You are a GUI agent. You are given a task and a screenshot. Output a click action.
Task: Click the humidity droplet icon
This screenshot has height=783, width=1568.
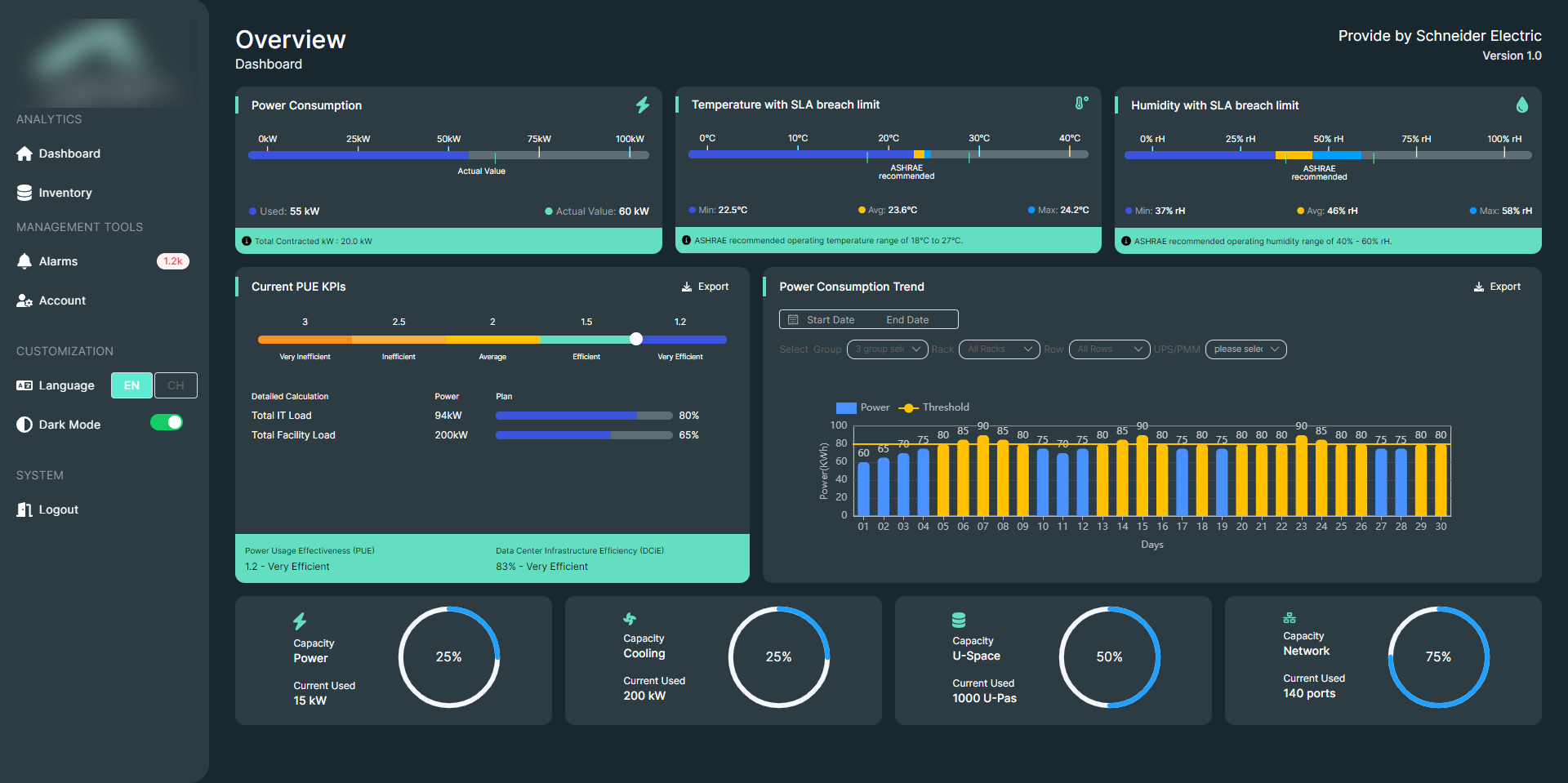click(x=1522, y=105)
